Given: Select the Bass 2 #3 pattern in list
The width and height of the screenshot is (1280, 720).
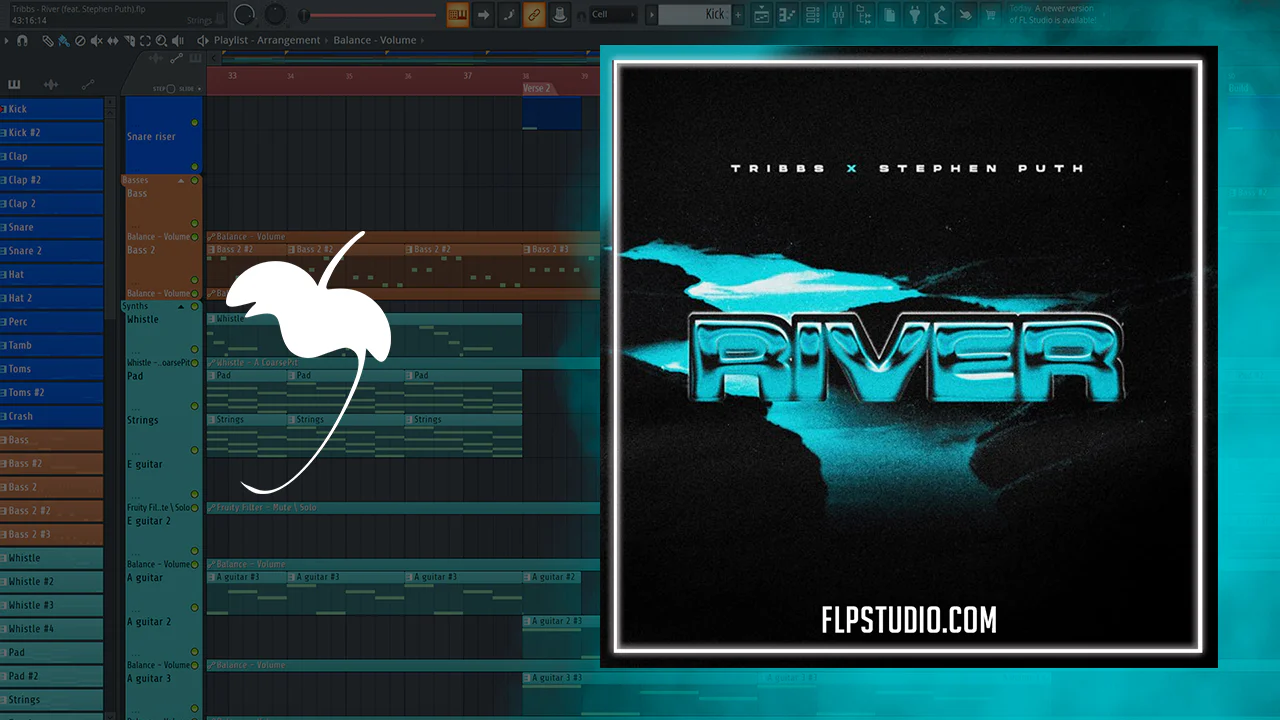Looking at the screenshot, I should (52, 534).
